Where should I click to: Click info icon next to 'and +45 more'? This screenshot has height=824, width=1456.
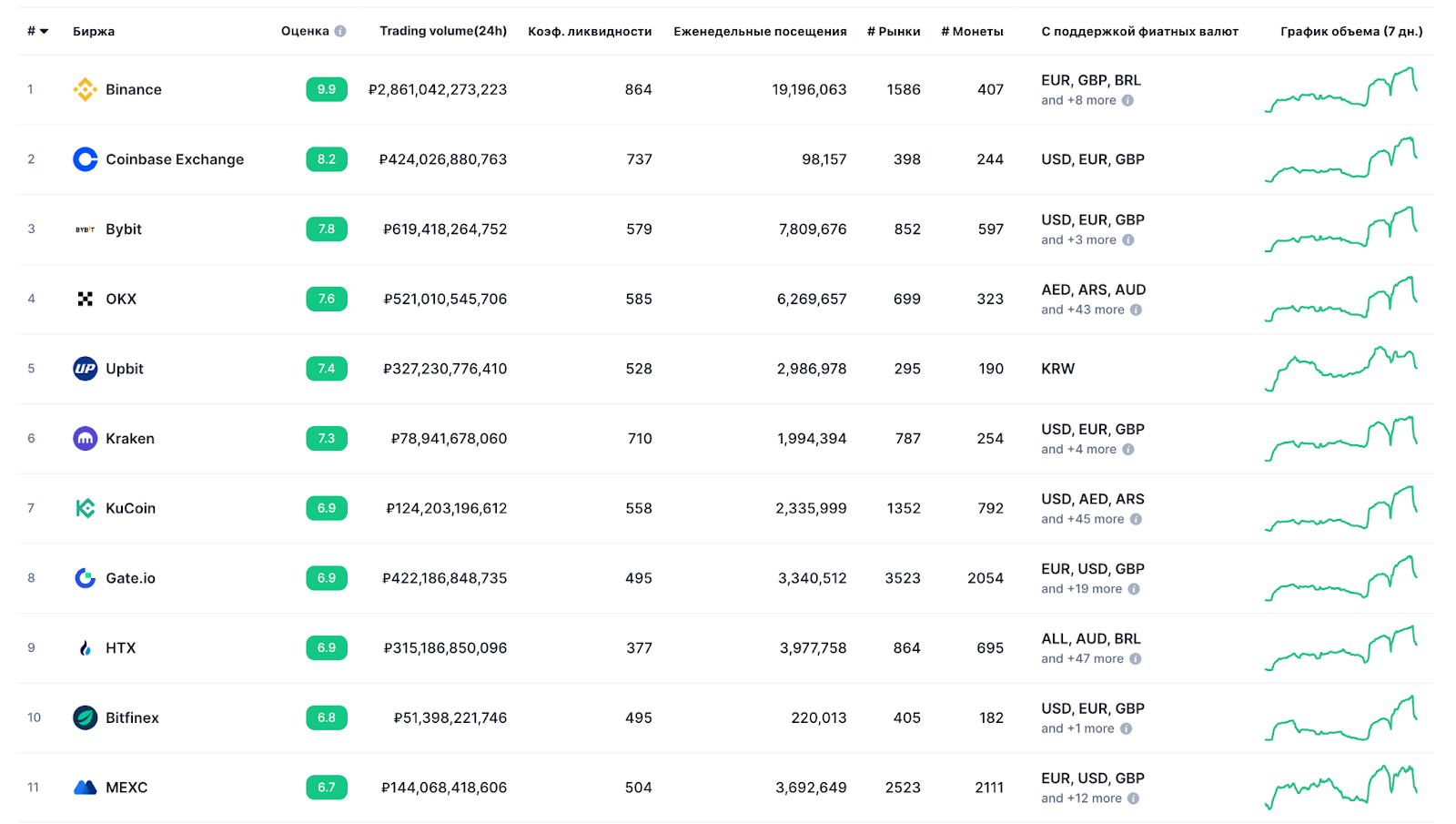pos(1136,519)
